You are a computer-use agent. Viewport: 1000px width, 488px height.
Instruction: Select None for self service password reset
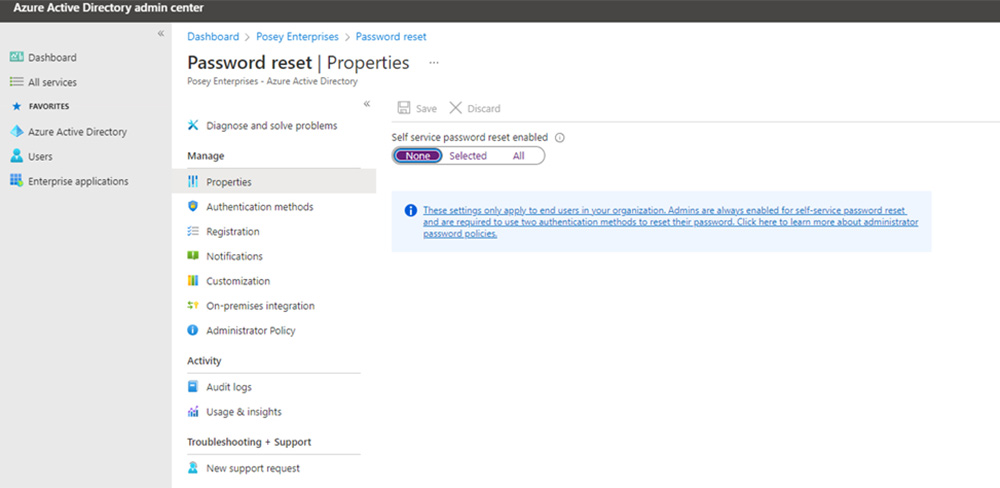point(418,156)
